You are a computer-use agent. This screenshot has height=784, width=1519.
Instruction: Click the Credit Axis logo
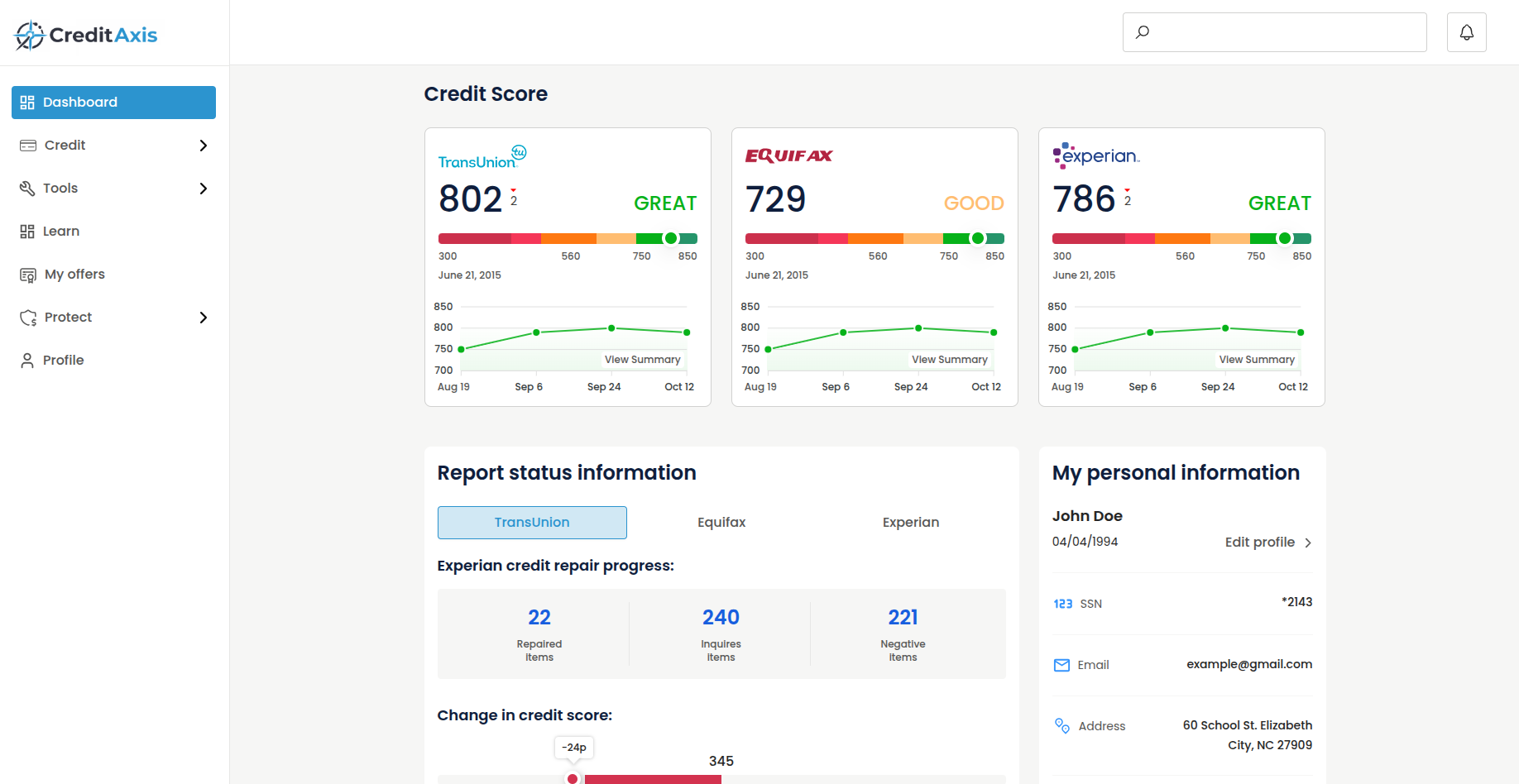point(84,34)
